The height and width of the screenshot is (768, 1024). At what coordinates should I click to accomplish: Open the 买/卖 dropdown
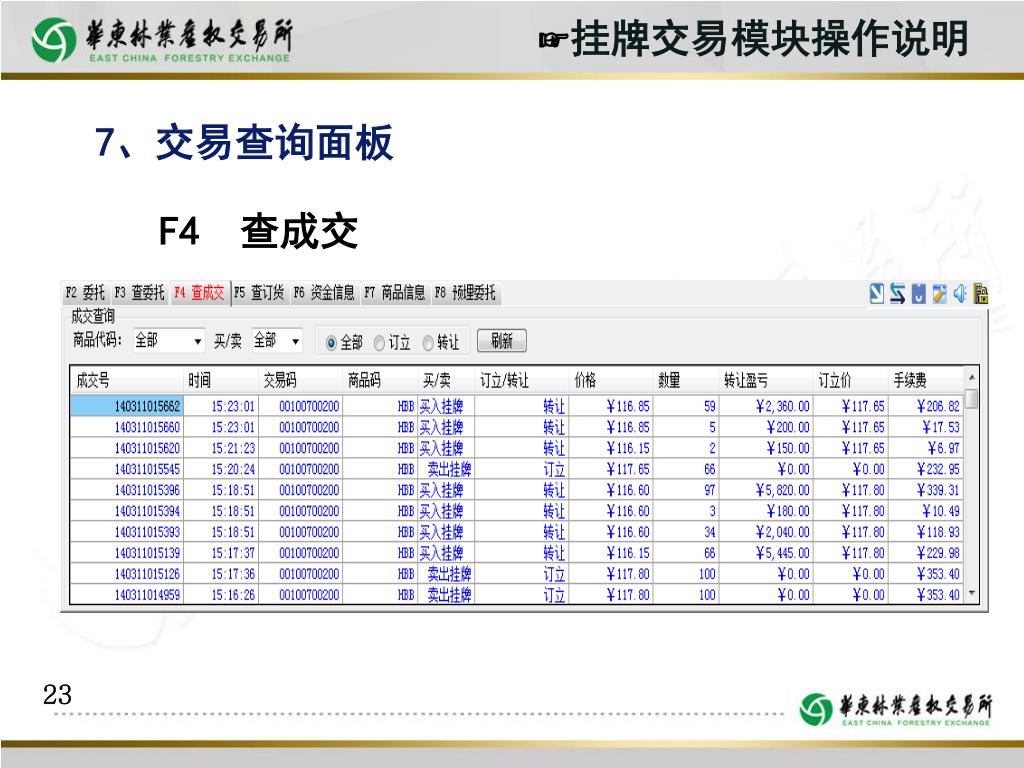[x=295, y=341]
